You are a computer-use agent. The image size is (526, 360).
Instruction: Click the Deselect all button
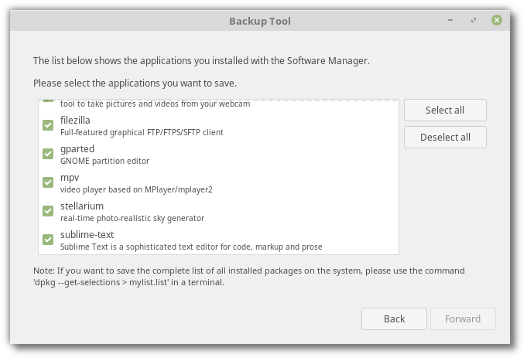coord(445,137)
